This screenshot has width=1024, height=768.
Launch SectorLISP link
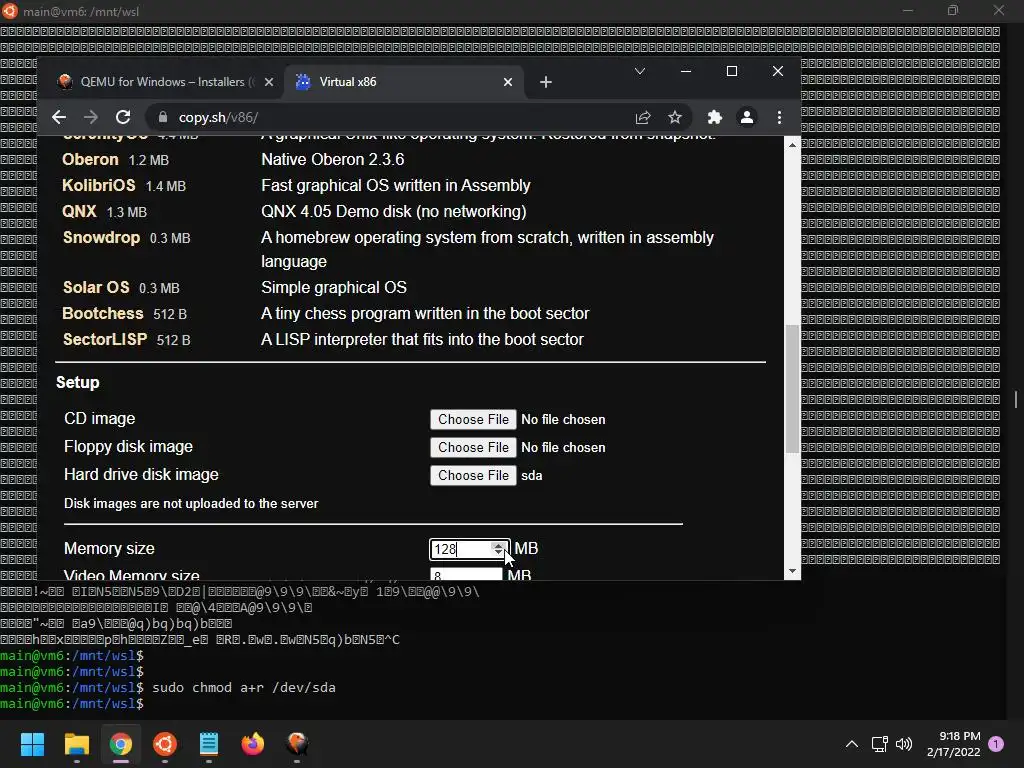tap(104, 340)
